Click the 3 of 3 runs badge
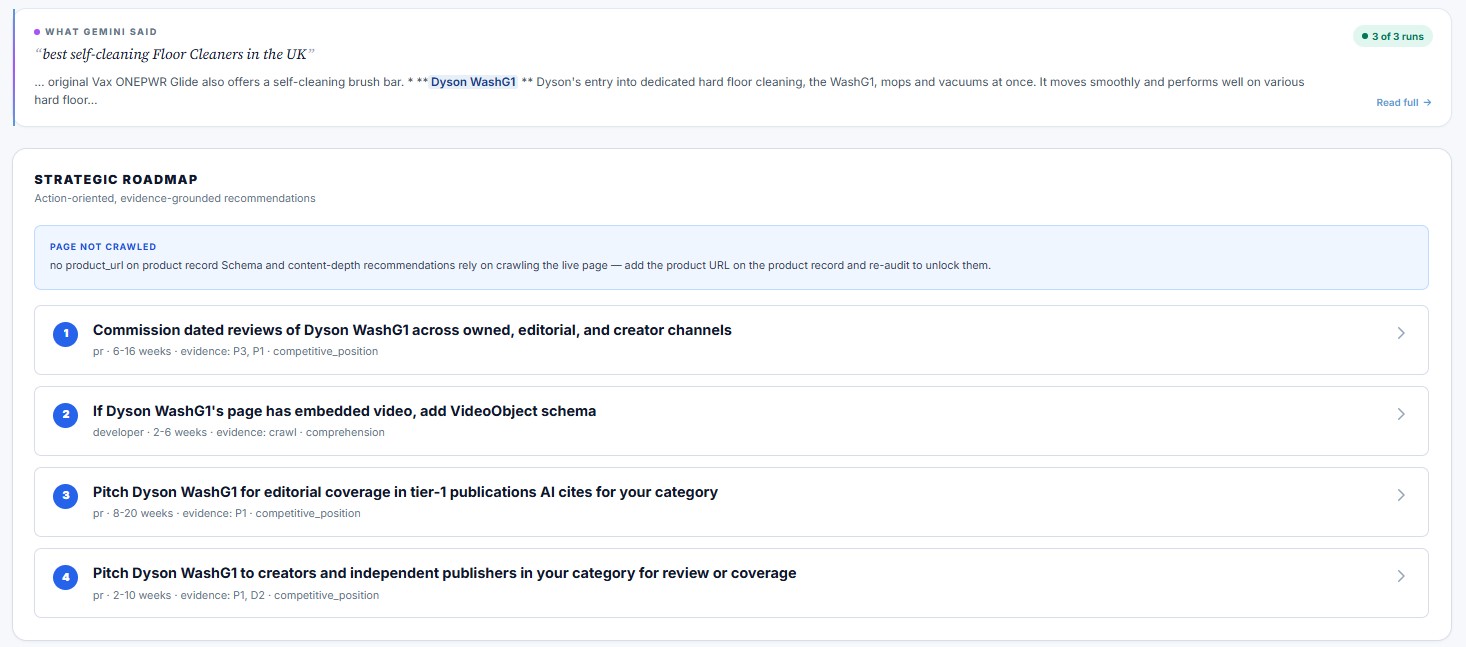Screen dimensions: 1466x647 tap(1392, 36)
